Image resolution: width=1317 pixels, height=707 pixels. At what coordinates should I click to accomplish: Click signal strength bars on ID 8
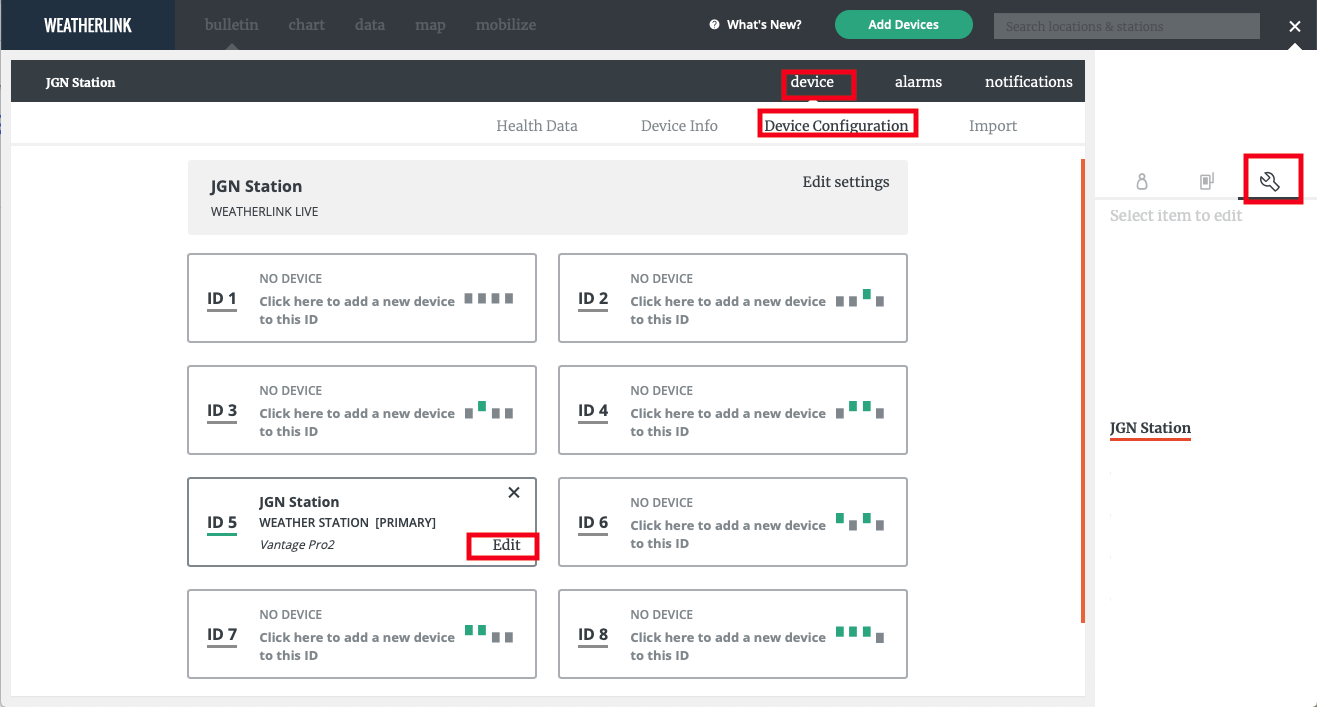click(x=860, y=633)
